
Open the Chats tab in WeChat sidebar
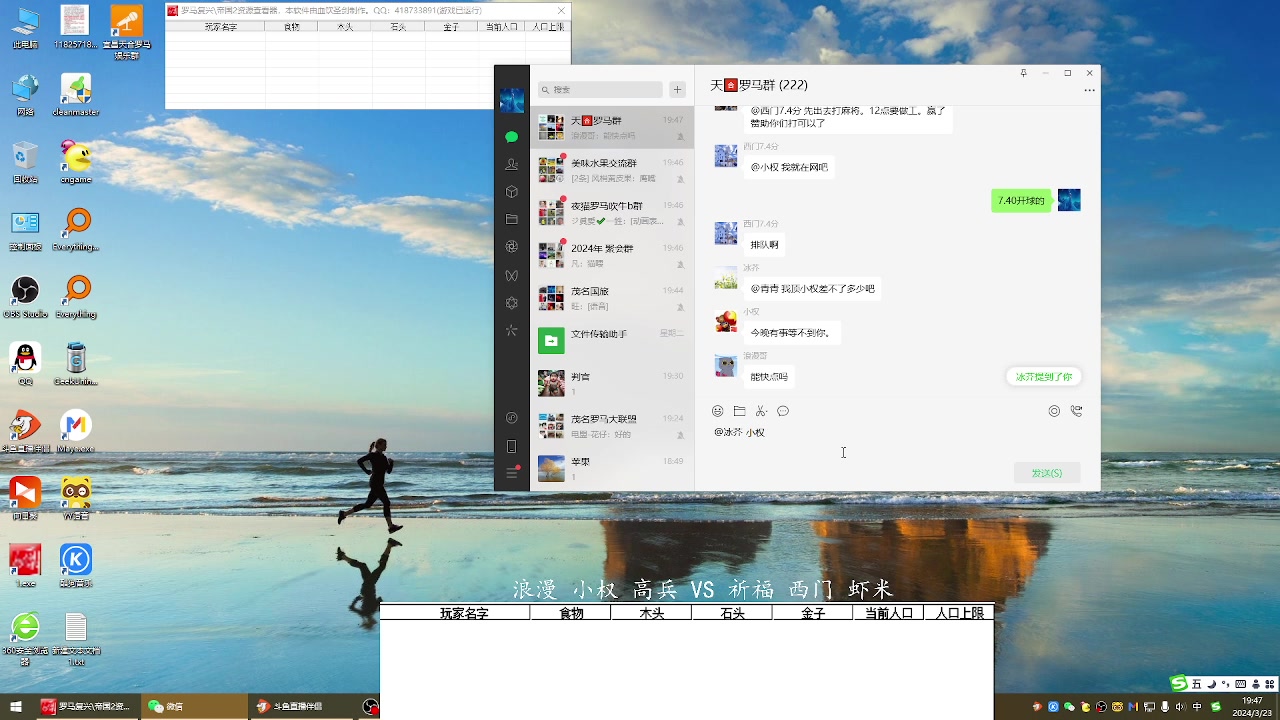pos(512,136)
